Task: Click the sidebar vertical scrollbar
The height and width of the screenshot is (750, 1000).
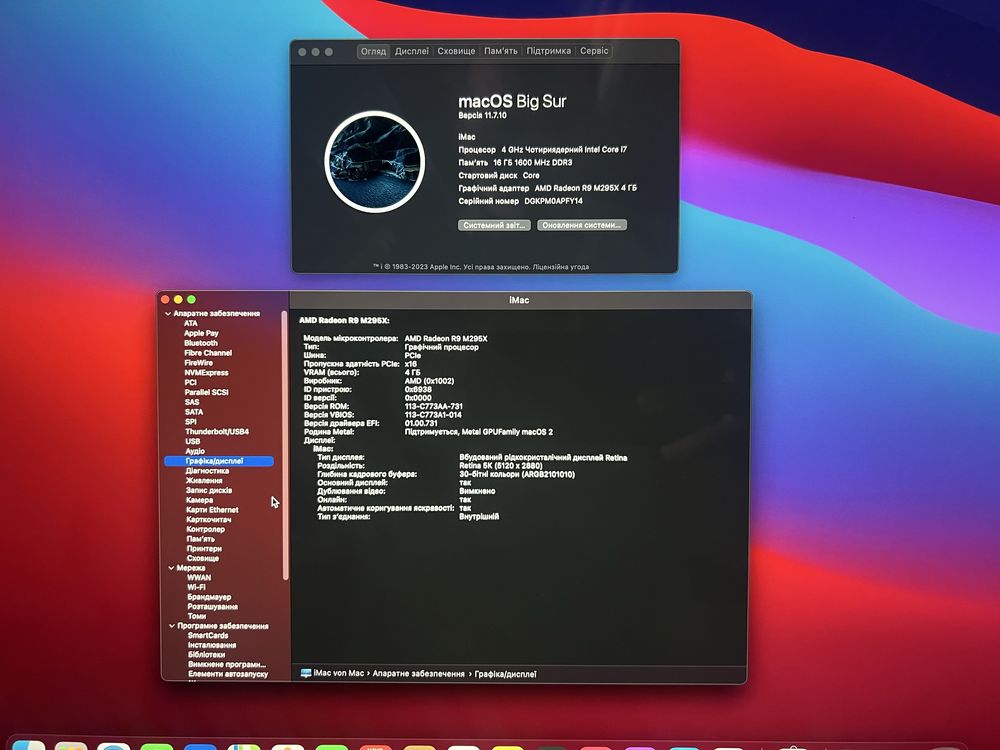Action: [284, 445]
